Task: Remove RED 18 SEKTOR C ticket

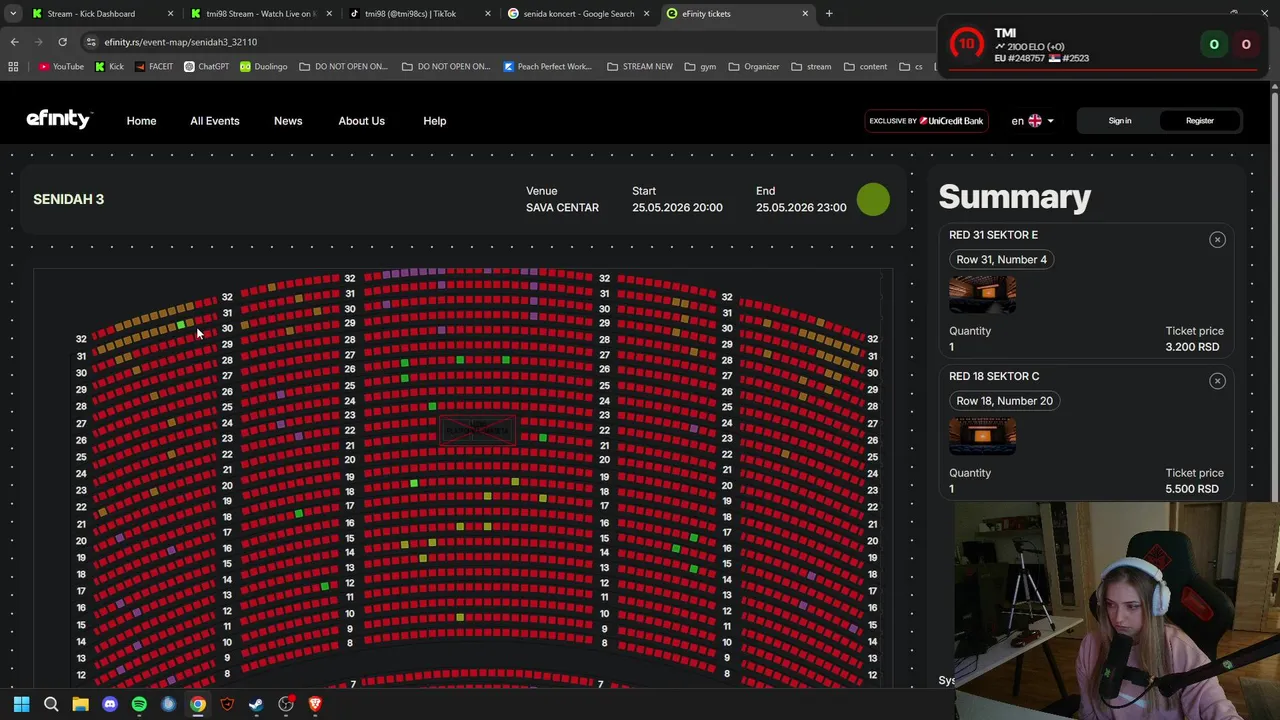Action: (x=1217, y=381)
